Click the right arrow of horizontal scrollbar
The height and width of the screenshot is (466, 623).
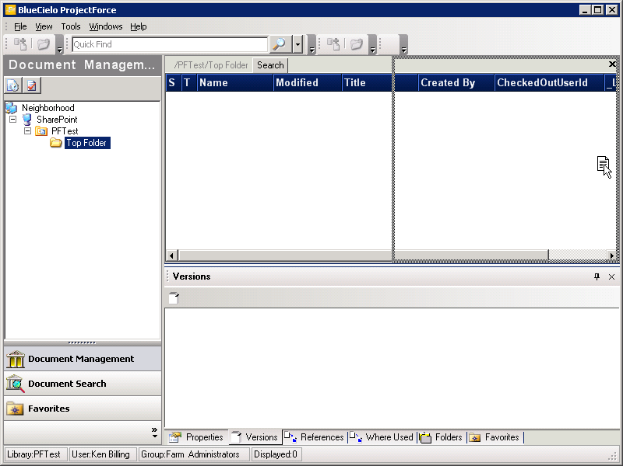612,255
